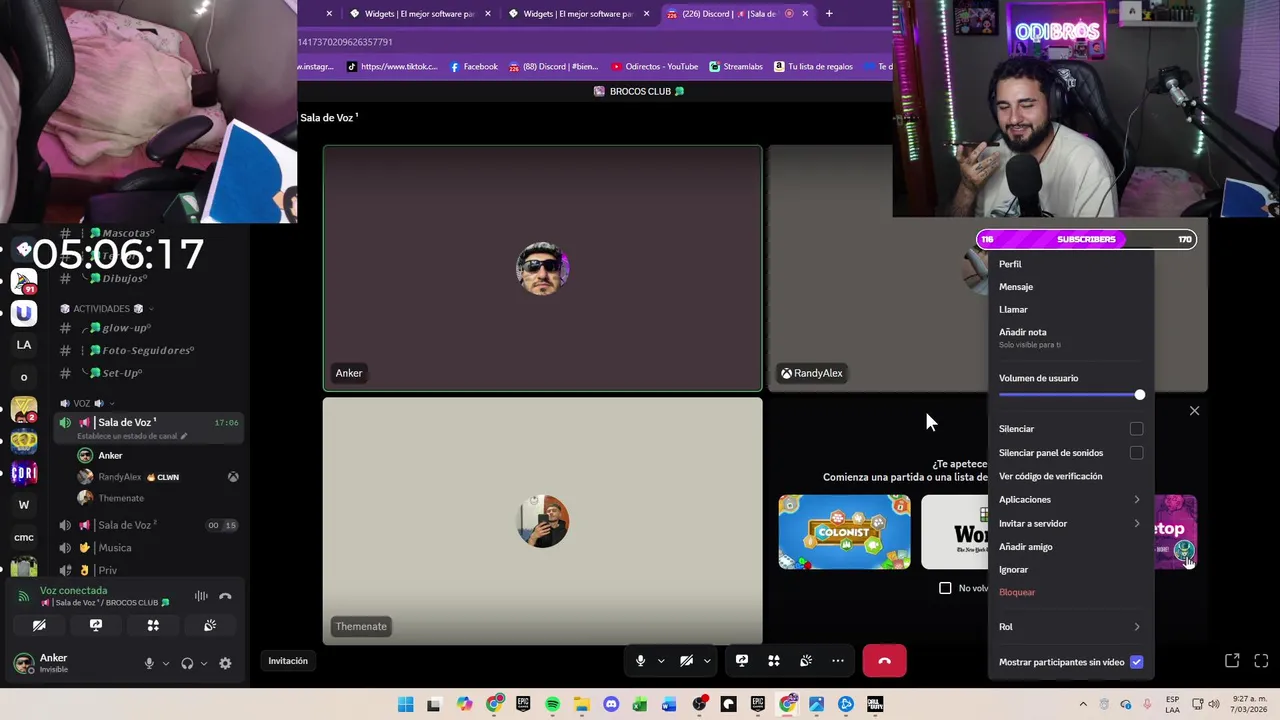Viewport: 1280px width, 720px height.
Task: Open the CDRI server icon
Action: 24,473
